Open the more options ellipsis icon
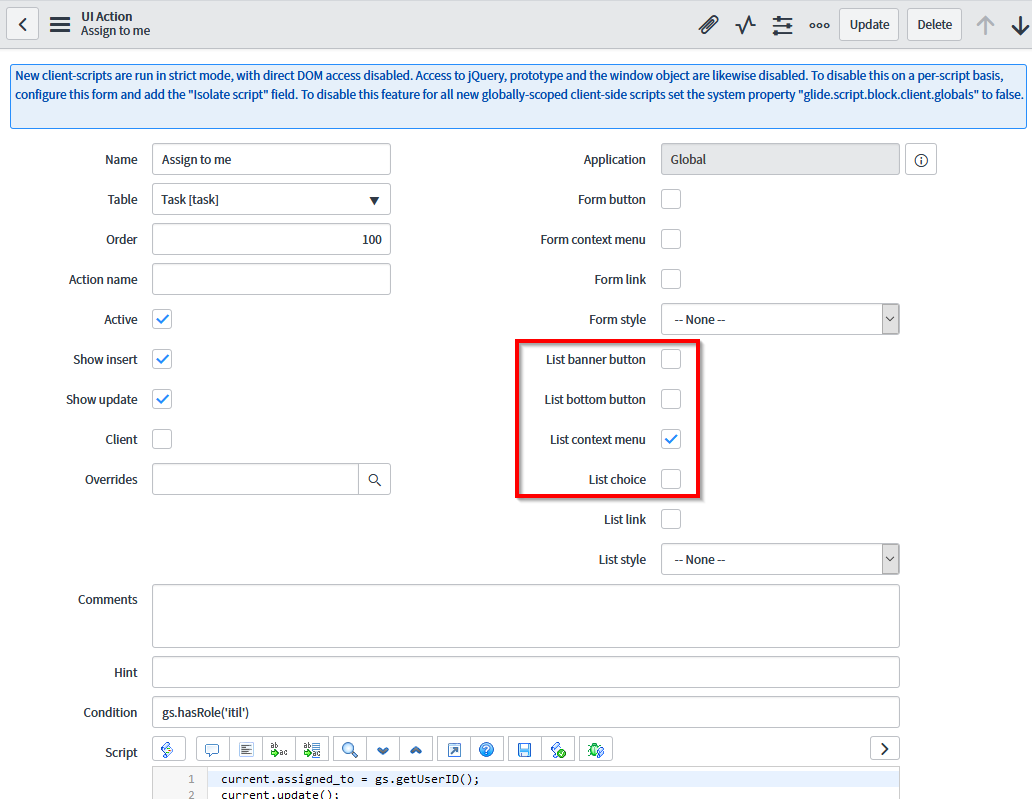This screenshot has width=1032, height=799. click(x=819, y=25)
